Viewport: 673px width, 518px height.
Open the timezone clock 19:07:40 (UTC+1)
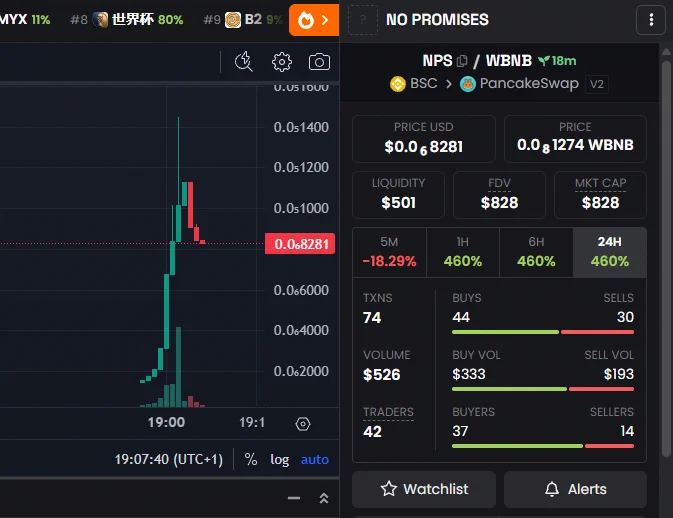pyautogui.click(x=169, y=459)
